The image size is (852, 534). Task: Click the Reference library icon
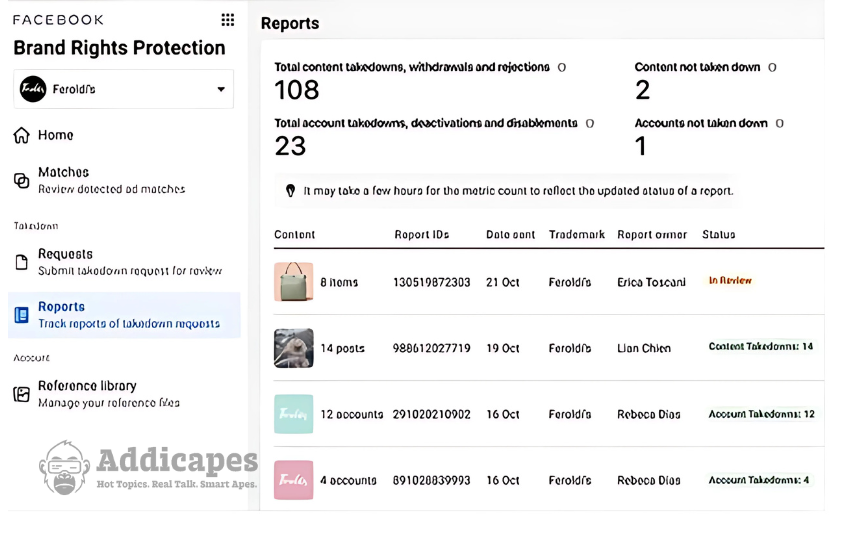[22, 394]
